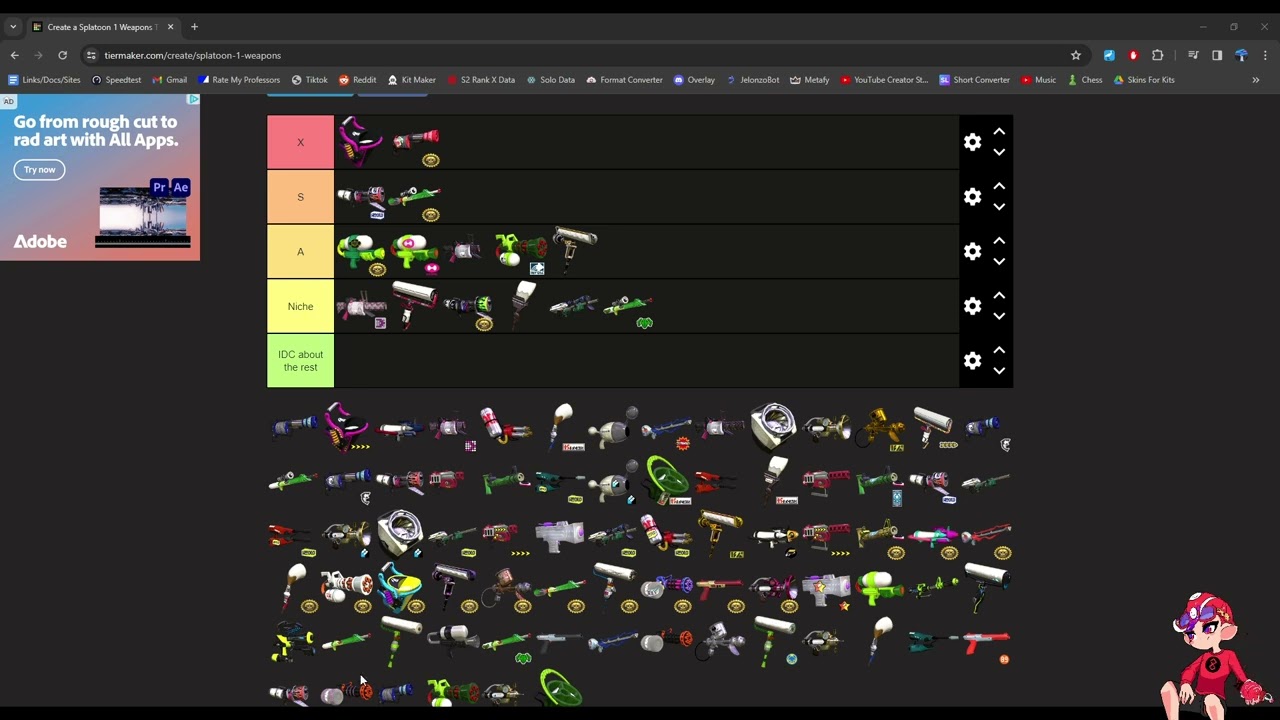Select the pink-black slosher in X tier
This screenshot has height=720, width=1280.
coord(360,142)
